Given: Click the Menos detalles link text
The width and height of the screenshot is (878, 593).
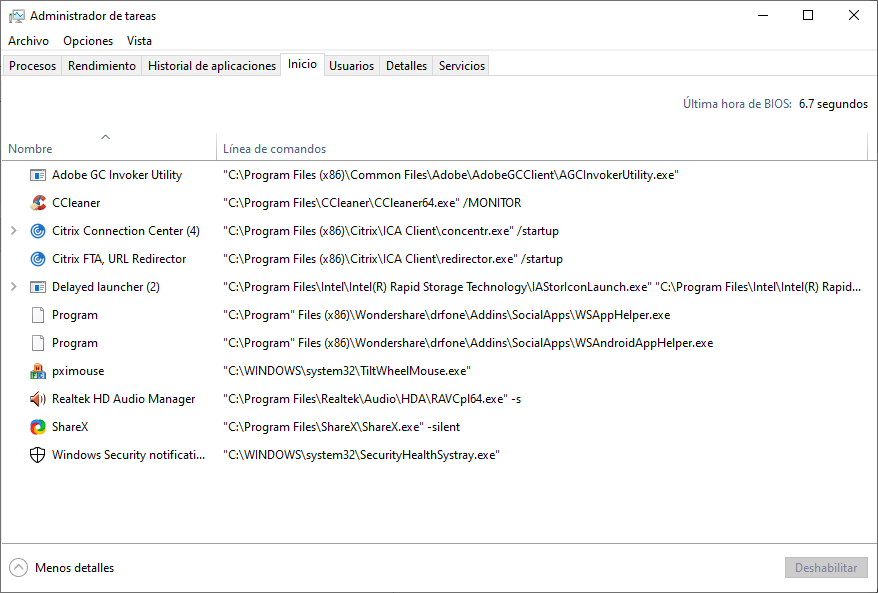Looking at the screenshot, I should (x=74, y=568).
